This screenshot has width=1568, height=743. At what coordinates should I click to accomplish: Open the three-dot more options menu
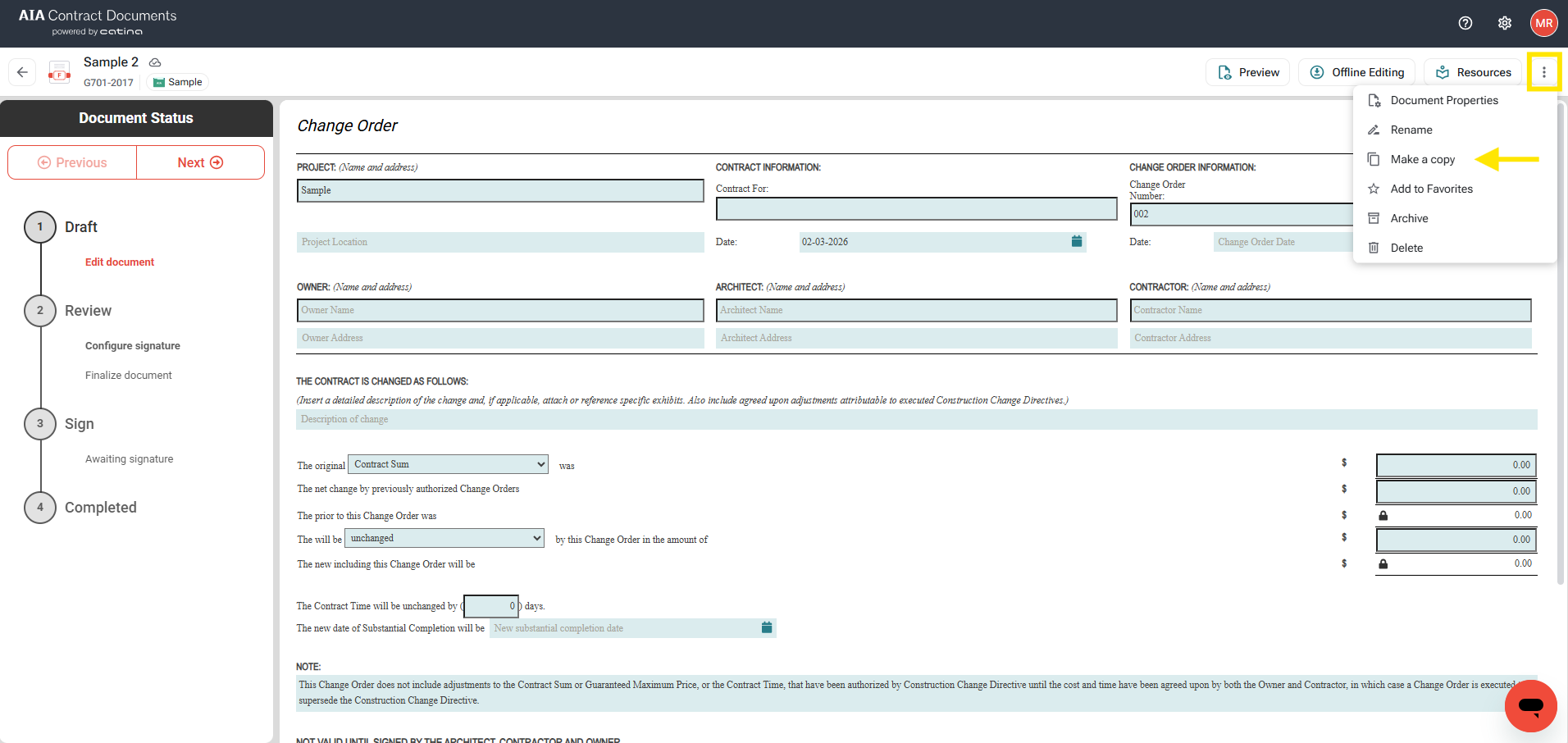click(1543, 72)
